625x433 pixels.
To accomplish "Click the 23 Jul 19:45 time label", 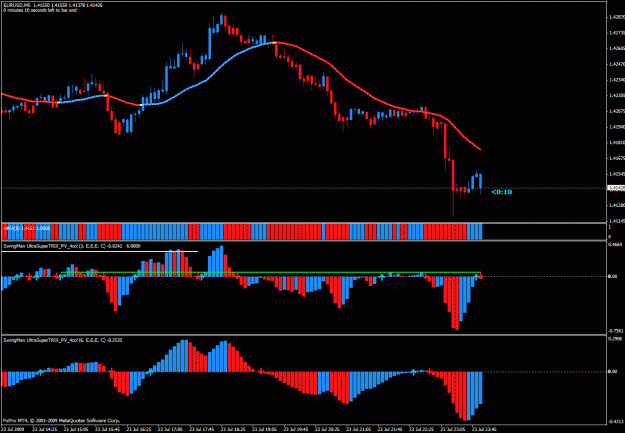I will (x=295, y=429).
